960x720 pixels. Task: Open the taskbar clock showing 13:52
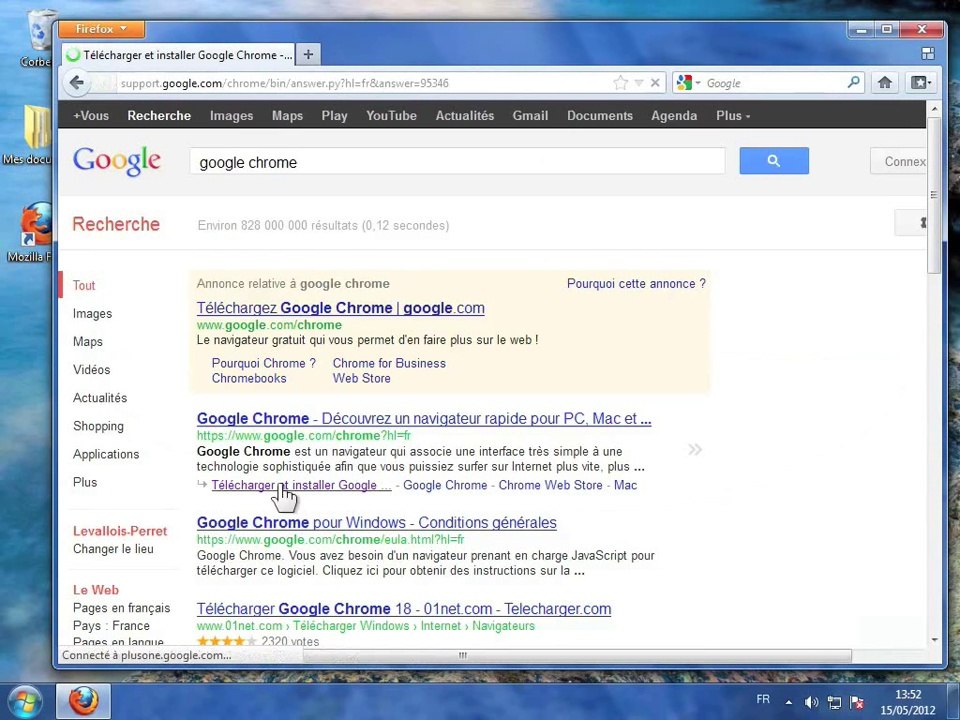coord(908,702)
